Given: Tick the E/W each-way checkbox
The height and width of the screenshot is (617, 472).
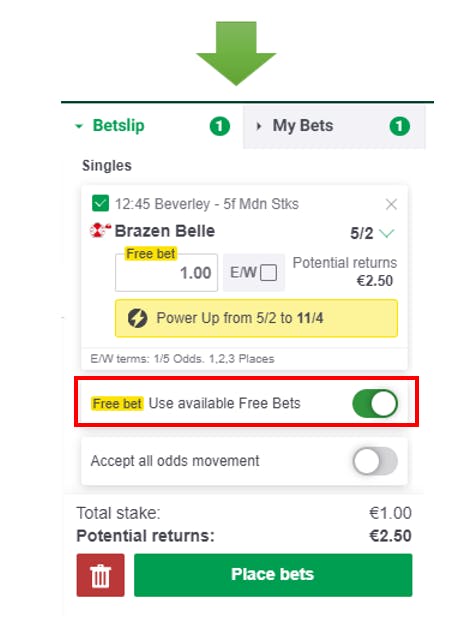Looking at the screenshot, I should 268,272.
